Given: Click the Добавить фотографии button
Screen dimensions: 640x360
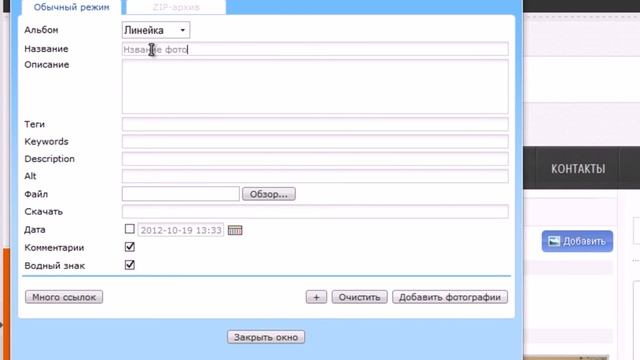Looking at the screenshot, I should (450, 297).
